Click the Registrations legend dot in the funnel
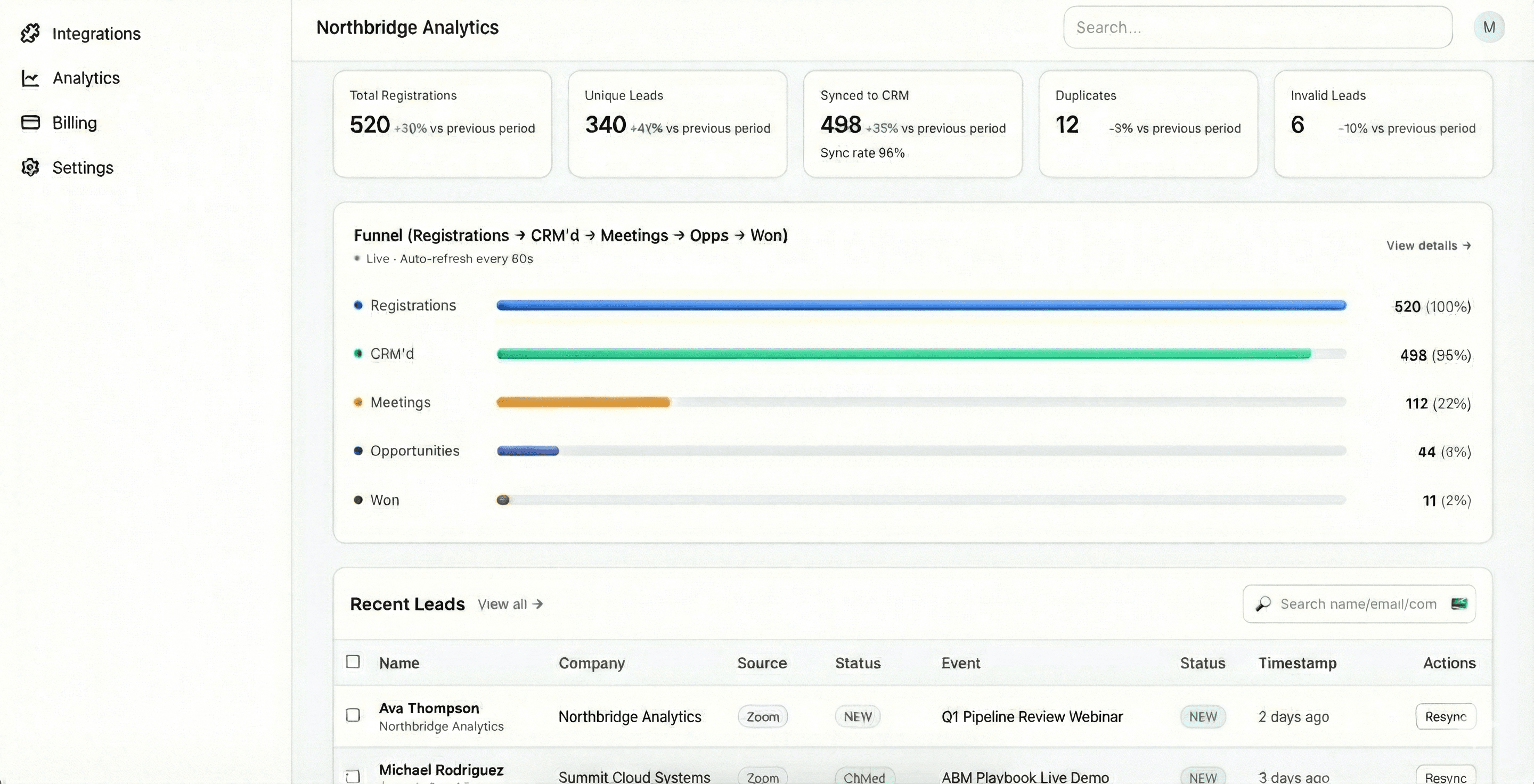 click(357, 305)
